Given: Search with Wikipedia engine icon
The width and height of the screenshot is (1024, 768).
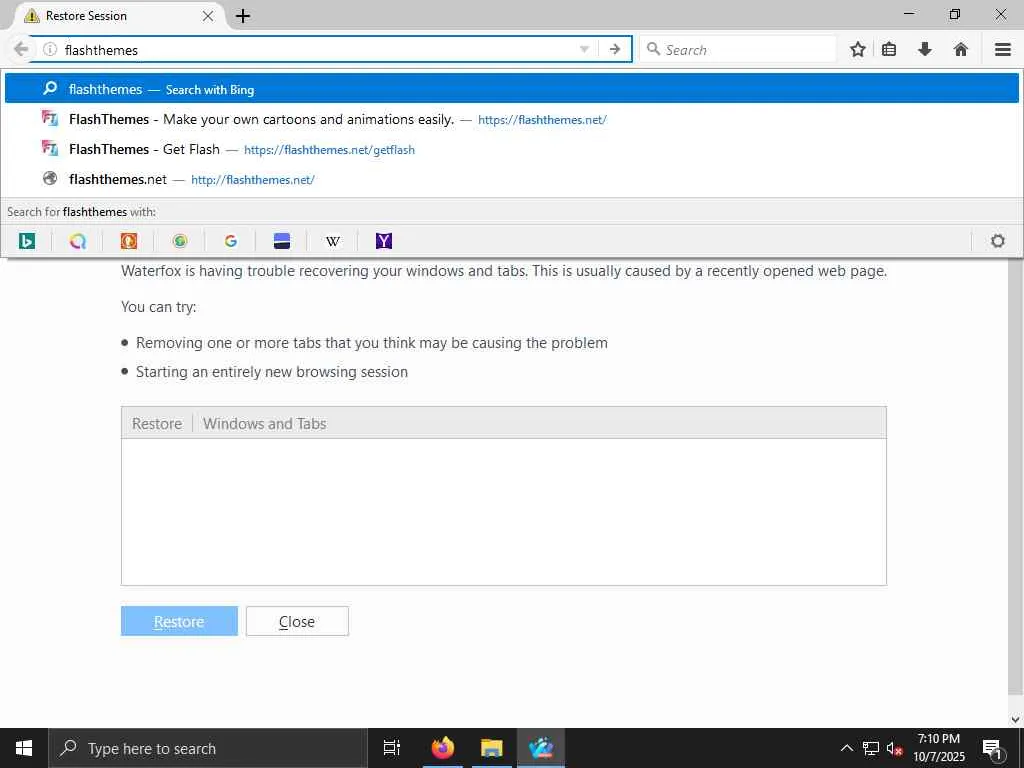Looking at the screenshot, I should coord(332,241).
